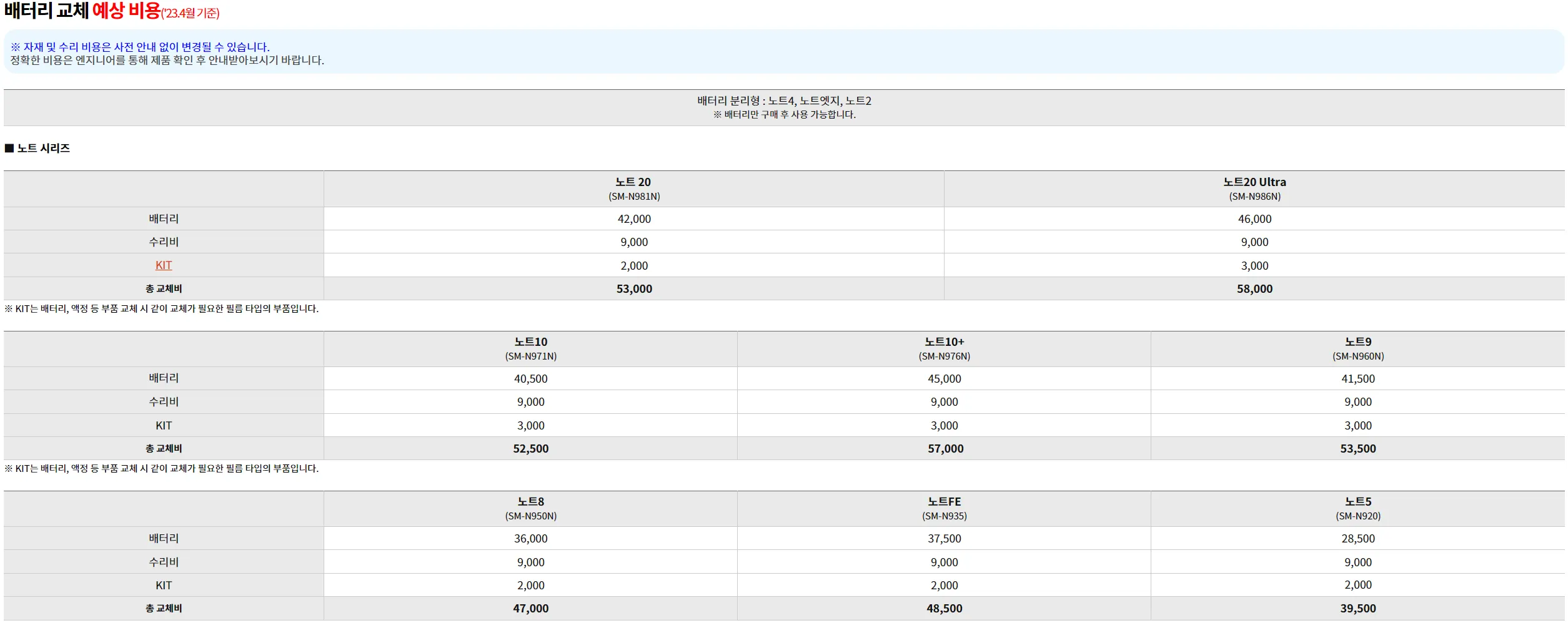
Task: Click the 58,000 total replacement cost
Action: pos(1254,289)
